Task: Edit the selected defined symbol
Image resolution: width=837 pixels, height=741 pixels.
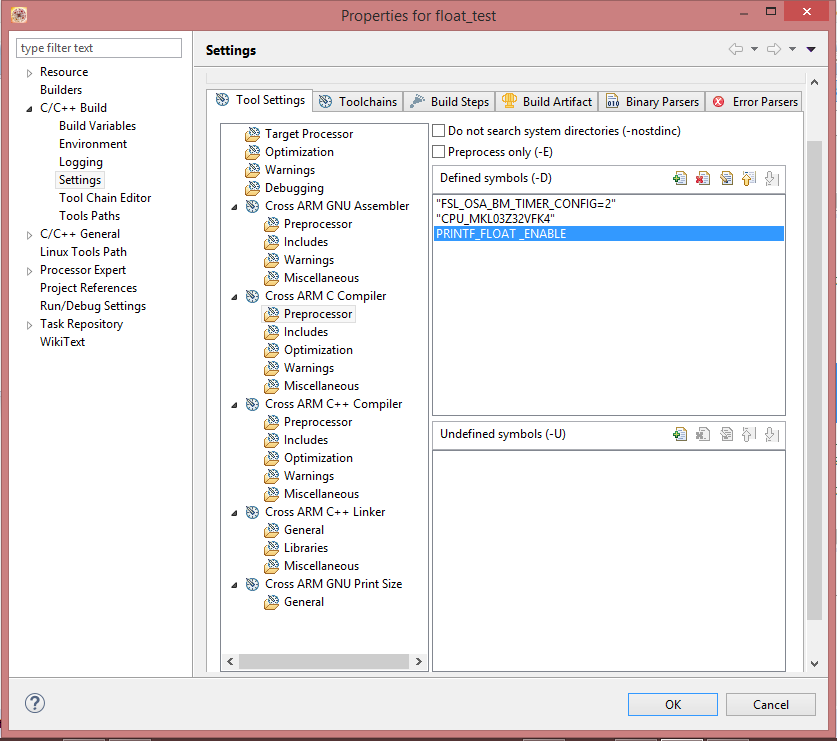Action: 726,178
